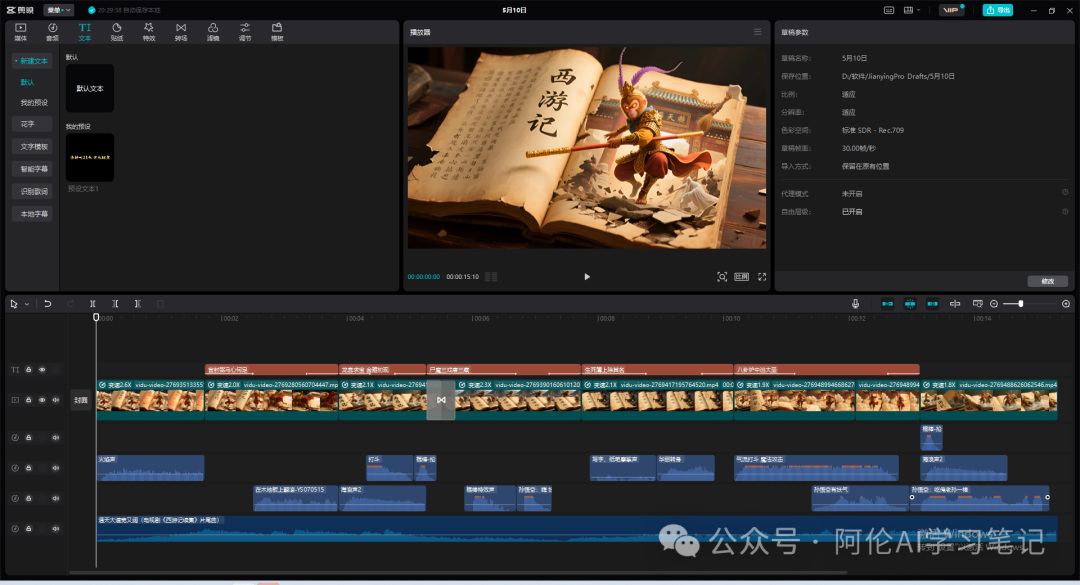Open the 媒体 (Media) panel tab

pos(21,32)
